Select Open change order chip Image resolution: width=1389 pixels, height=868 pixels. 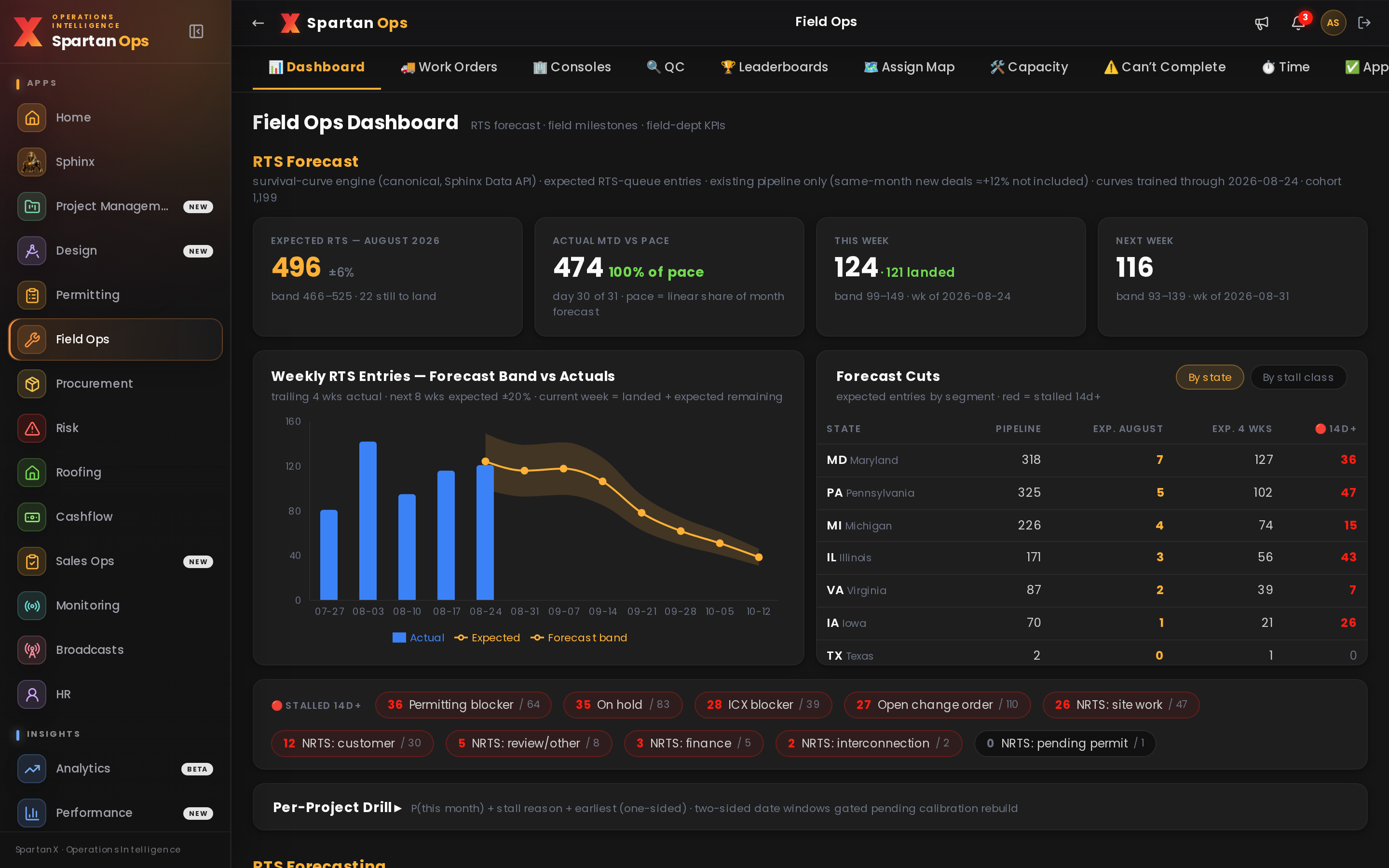click(937, 705)
